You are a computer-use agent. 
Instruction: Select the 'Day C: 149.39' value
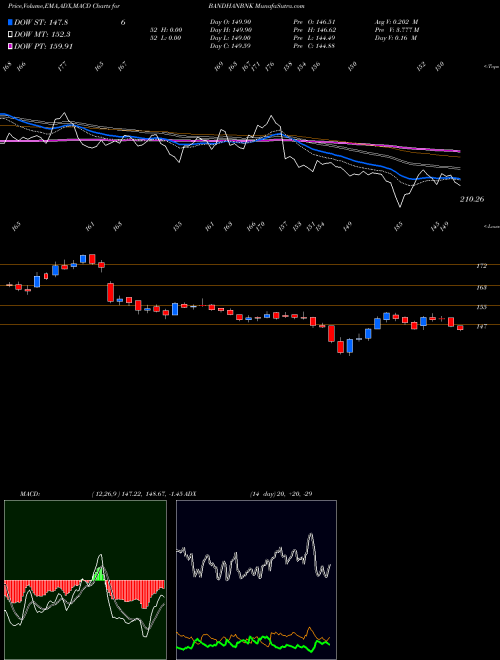(231, 46)
